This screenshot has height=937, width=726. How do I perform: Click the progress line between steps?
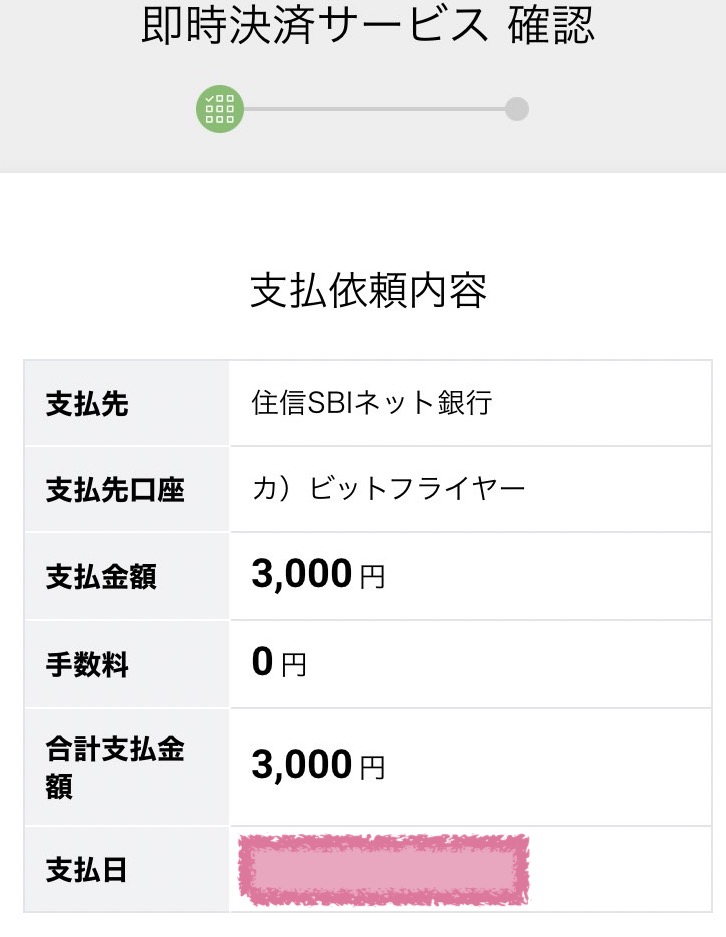(374, 109)
